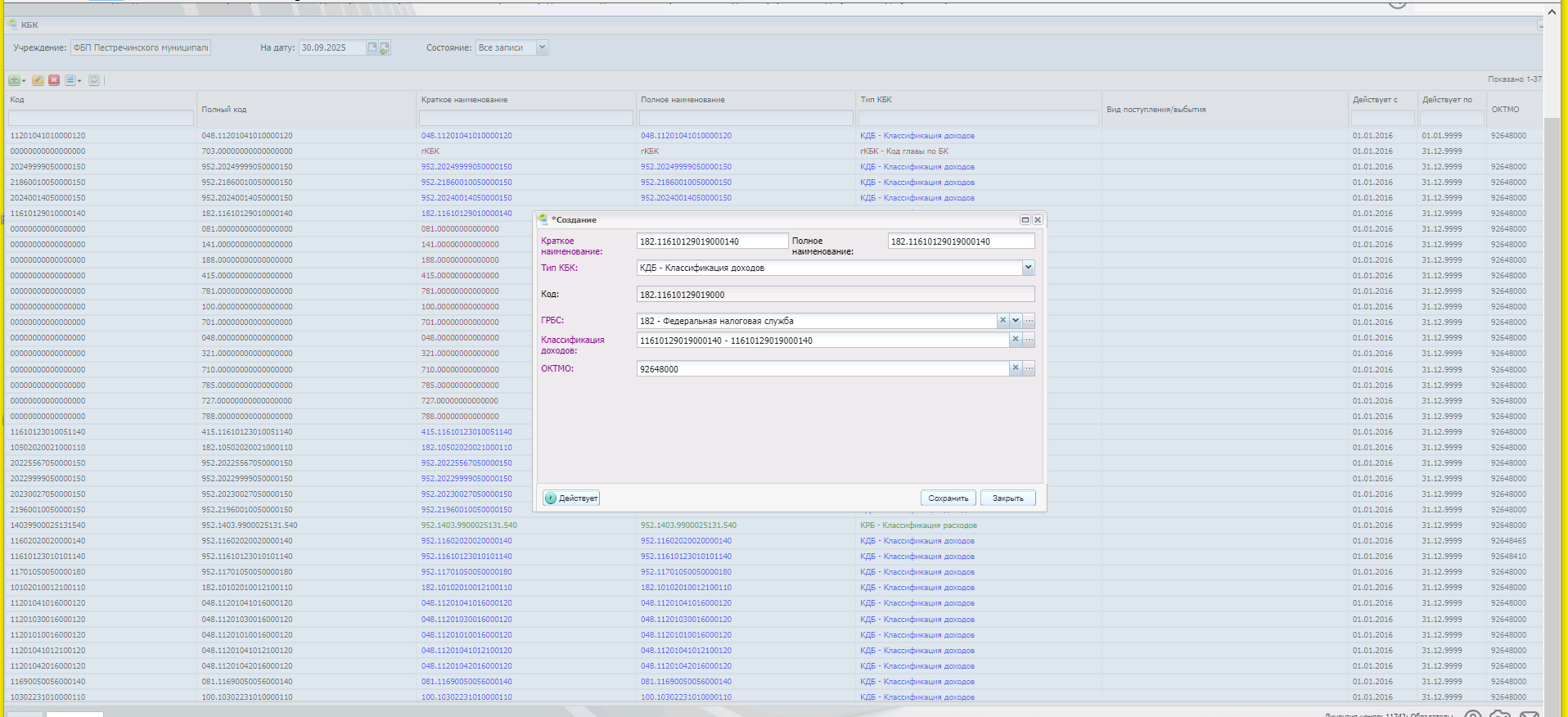Expand the Тип КБК dropdown

1028,268
